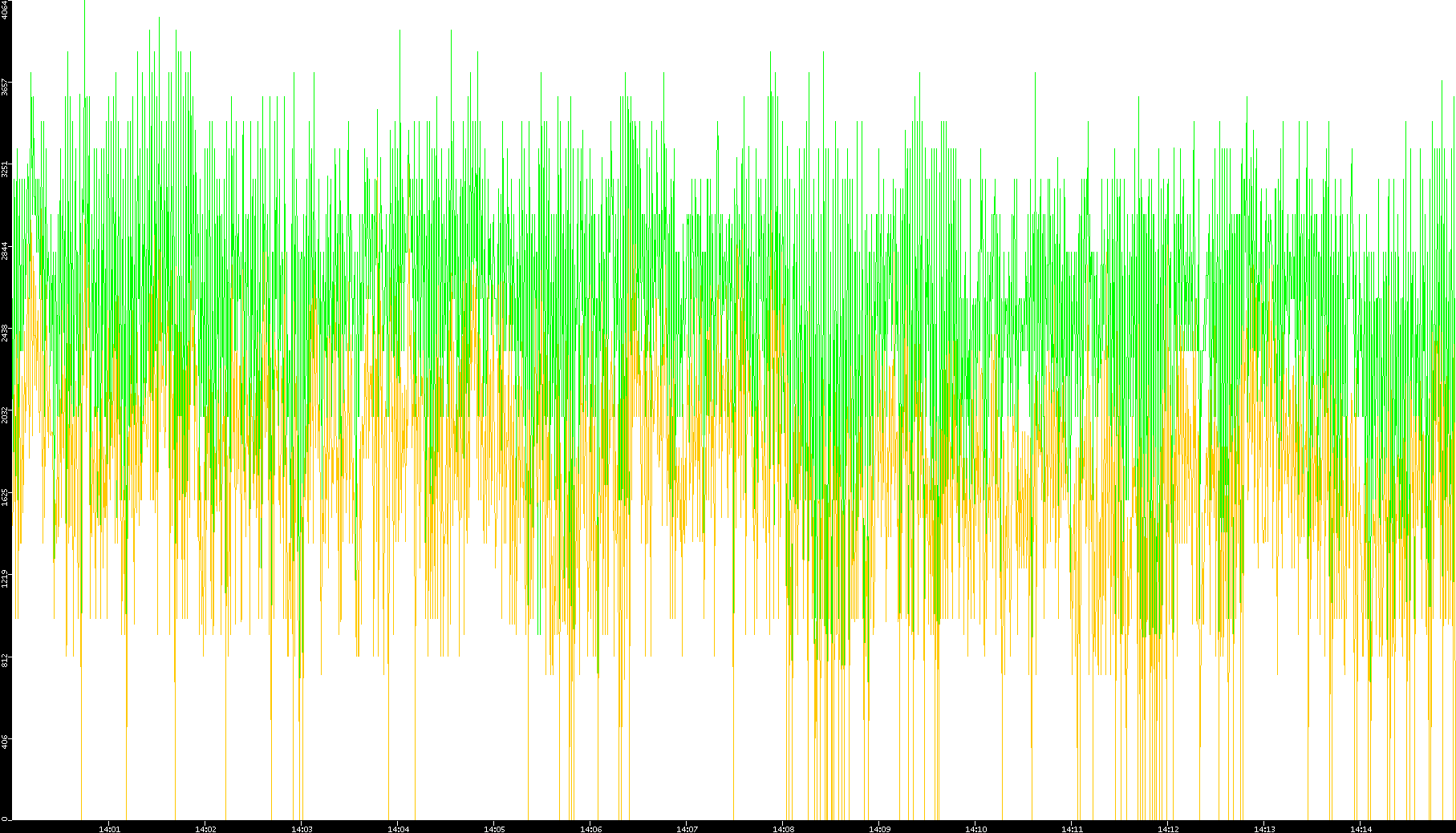Select the 1219 value axis label
Viewport: 1456px width, 833px height.
point(6,578)
